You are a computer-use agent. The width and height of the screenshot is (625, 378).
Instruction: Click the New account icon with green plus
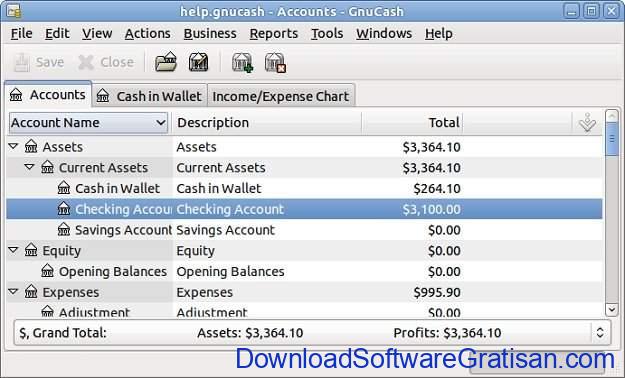[x=242, y=63]
